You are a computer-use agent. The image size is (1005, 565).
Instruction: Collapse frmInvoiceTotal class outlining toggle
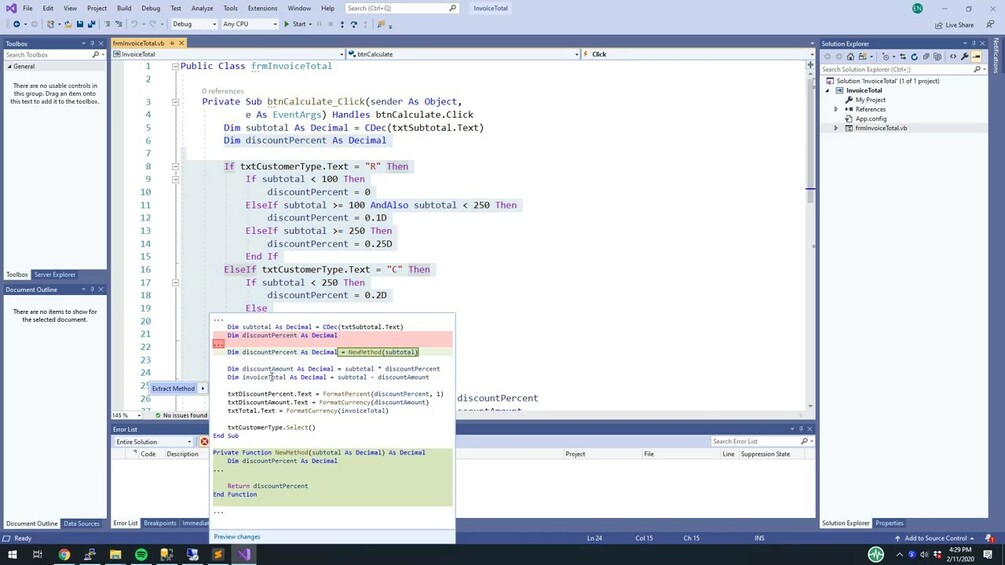(x=175, y=66)
